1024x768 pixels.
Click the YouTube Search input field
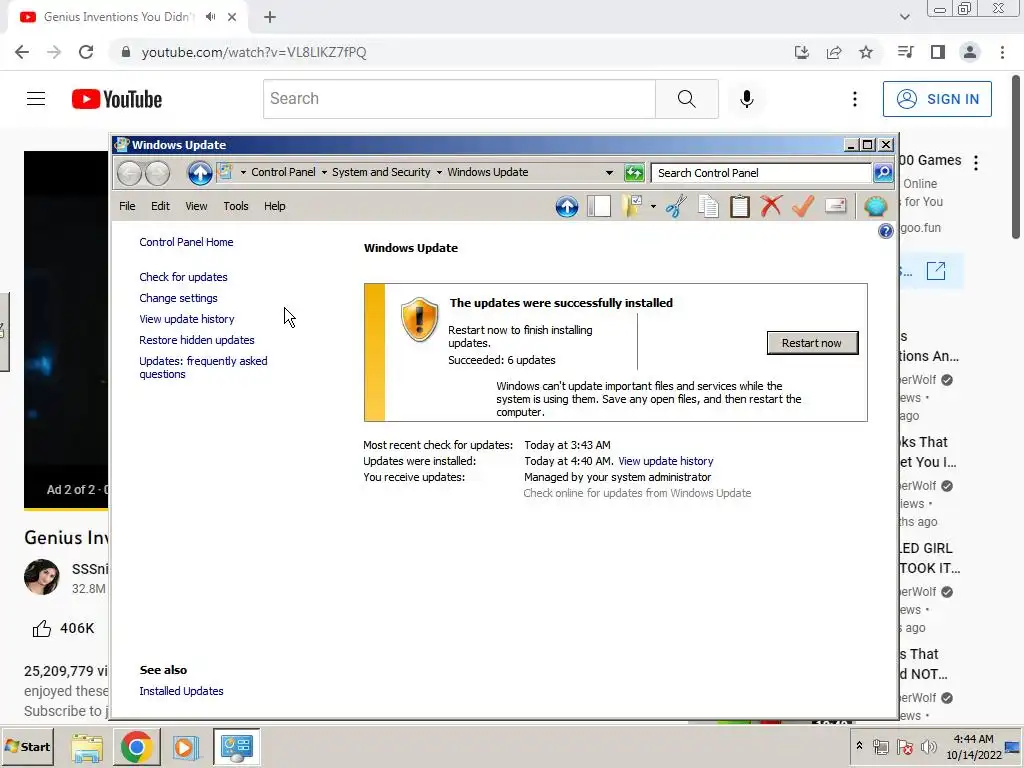pyautogui.click(x=459, y=99)
